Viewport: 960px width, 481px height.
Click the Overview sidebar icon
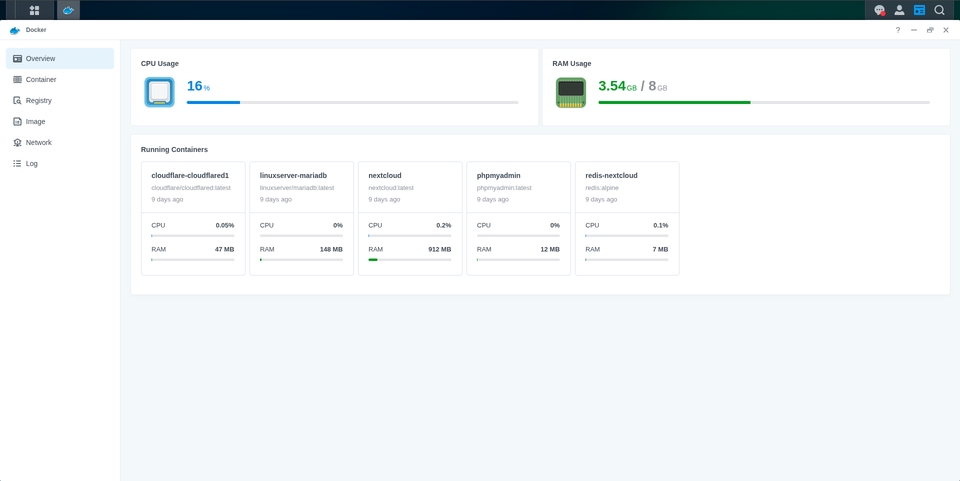click(x=17, y=59)
